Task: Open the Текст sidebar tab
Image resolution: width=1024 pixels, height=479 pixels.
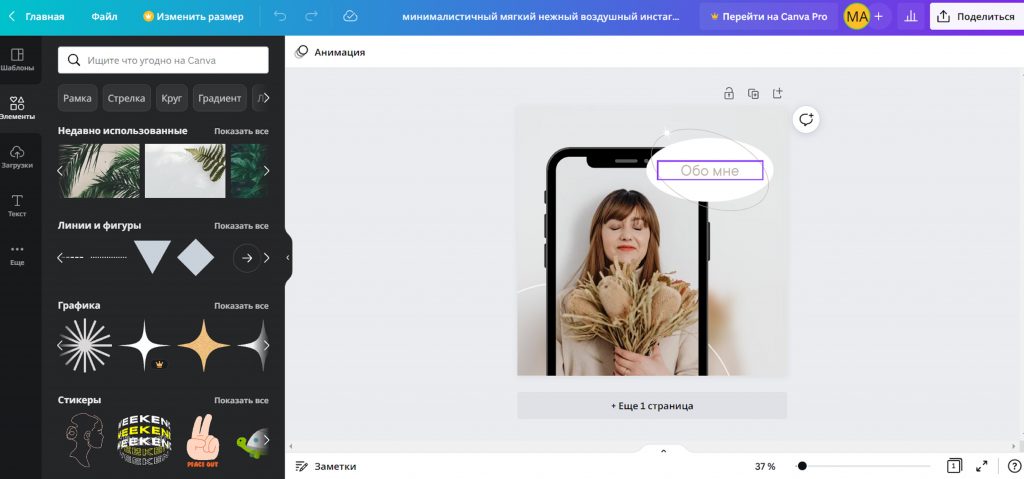Action: 18,205
